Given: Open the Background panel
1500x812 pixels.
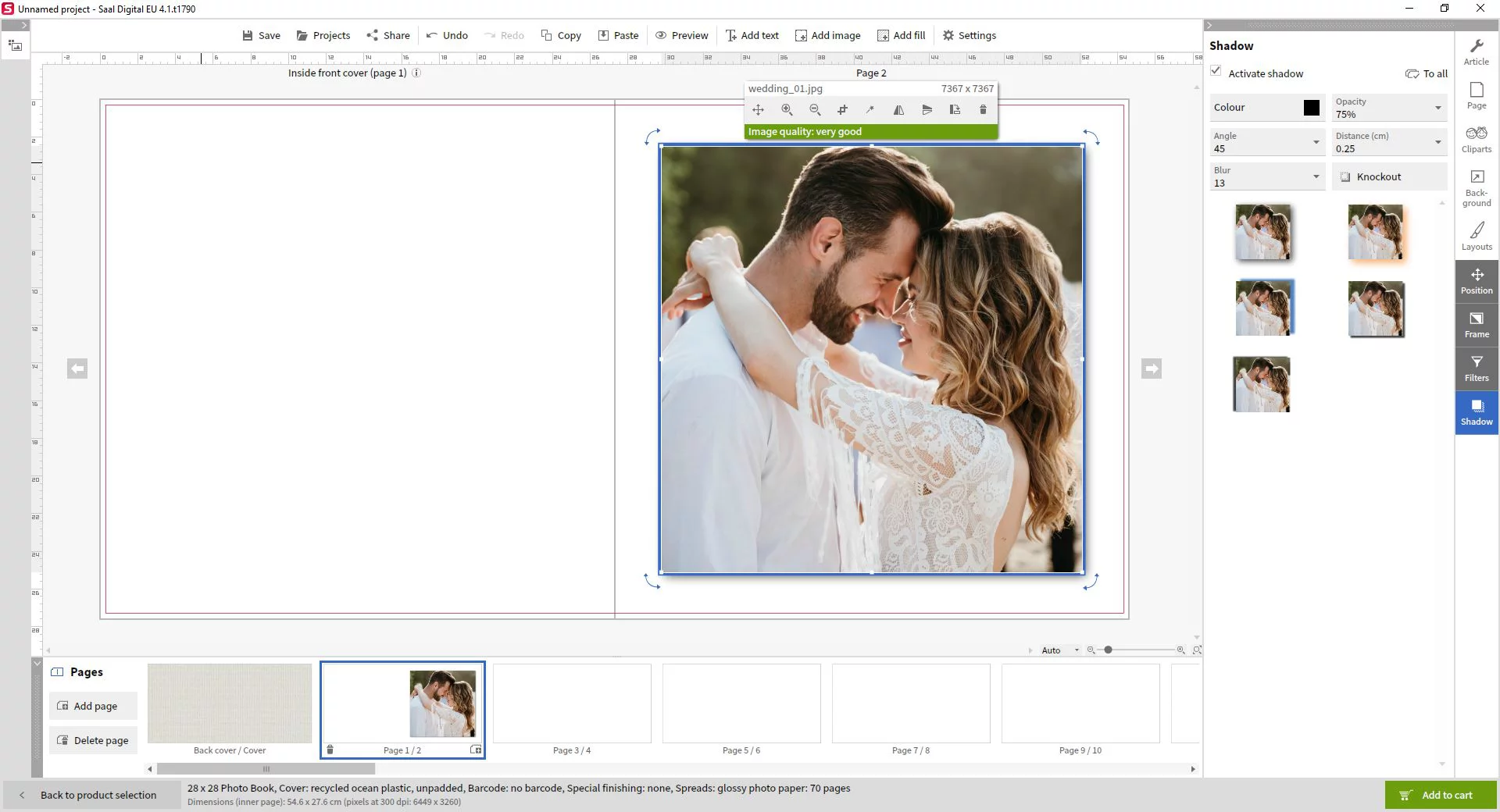Looking at the screenshot, I should click(x=1476, y=187).
